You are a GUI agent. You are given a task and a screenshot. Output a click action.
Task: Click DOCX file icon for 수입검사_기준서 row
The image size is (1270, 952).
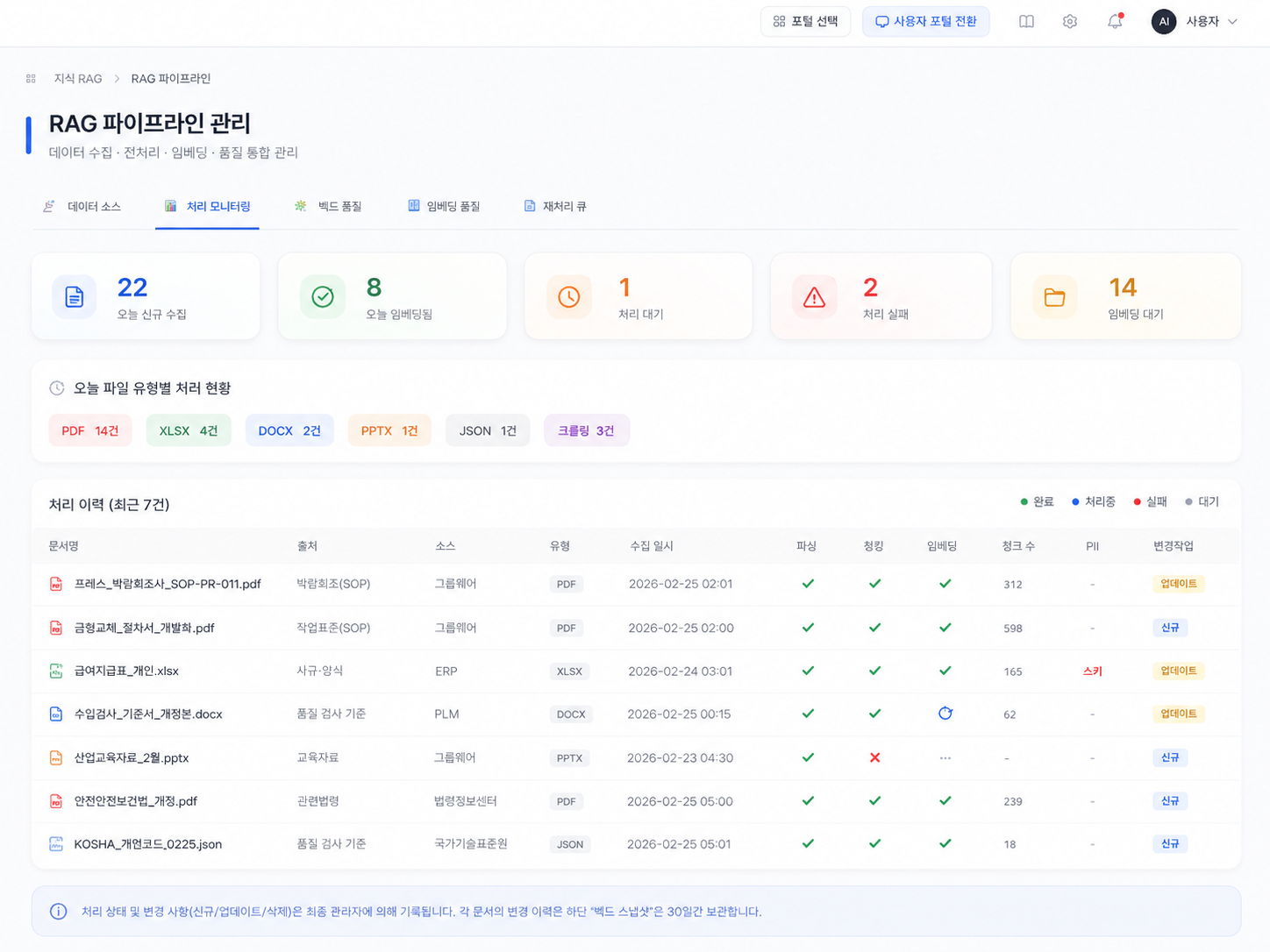coord(56,714)
